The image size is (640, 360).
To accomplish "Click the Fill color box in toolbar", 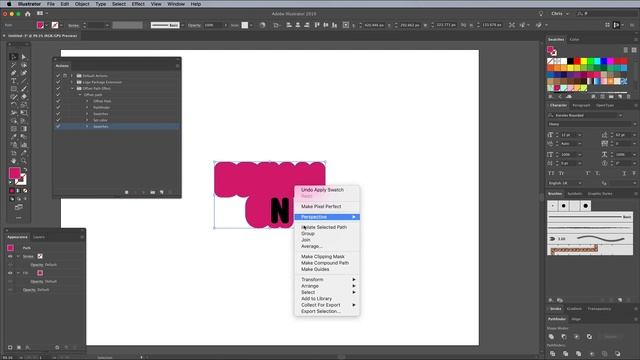I will (15, 173).
